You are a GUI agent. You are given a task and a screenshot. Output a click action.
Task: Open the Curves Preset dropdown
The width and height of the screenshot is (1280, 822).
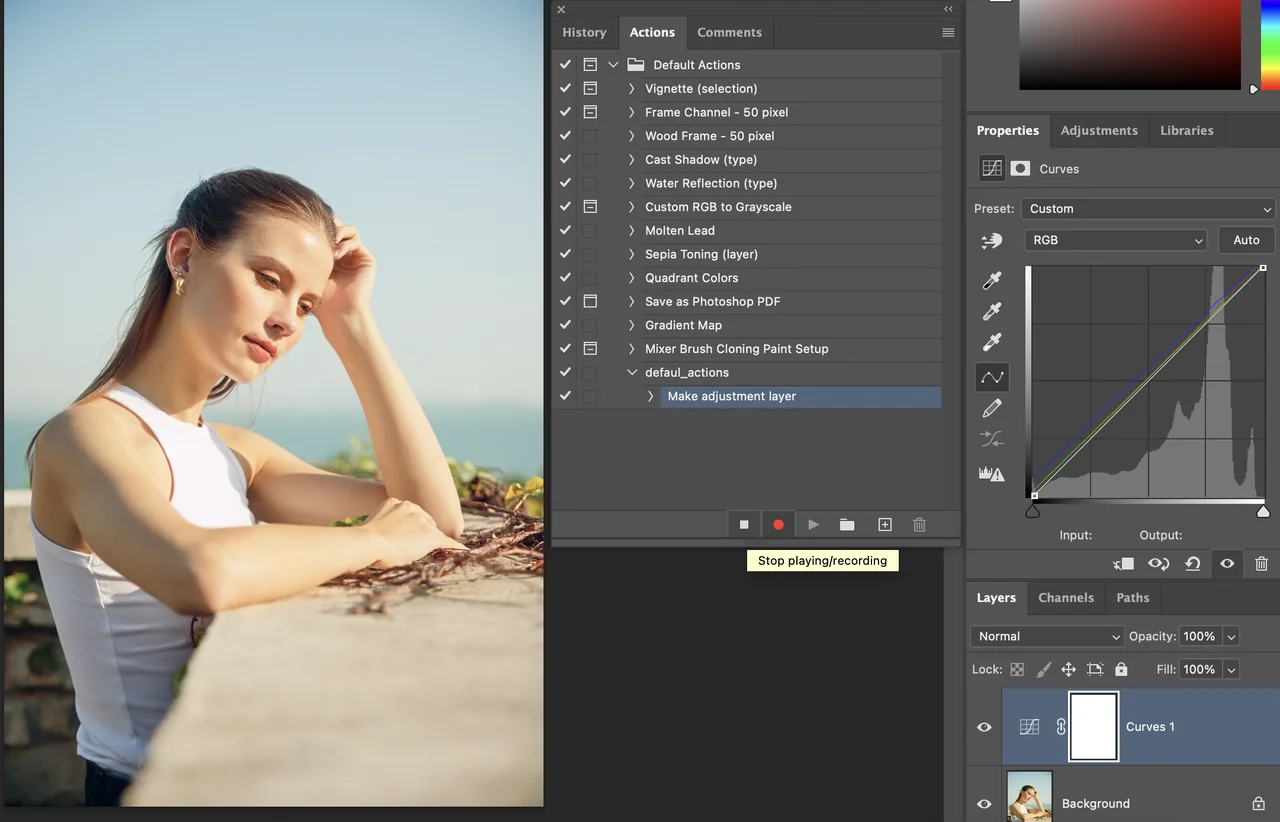click(x=1148, y=209)
